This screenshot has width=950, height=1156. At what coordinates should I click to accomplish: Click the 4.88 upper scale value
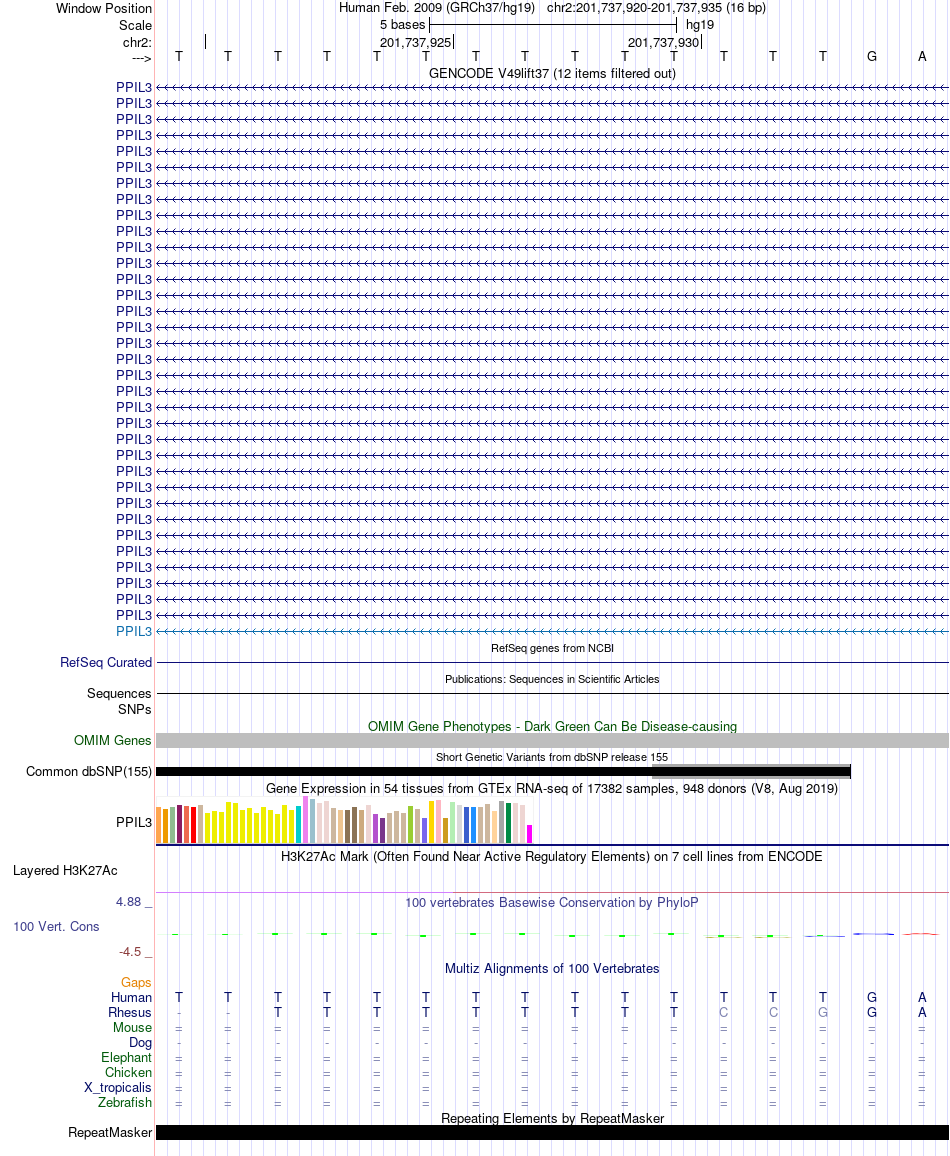[128, 902]
